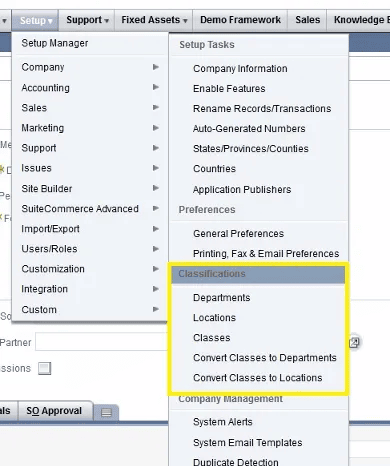Select Convert Classes to Locations
Screen dimensions: 390x466
(x=258, y=378)
